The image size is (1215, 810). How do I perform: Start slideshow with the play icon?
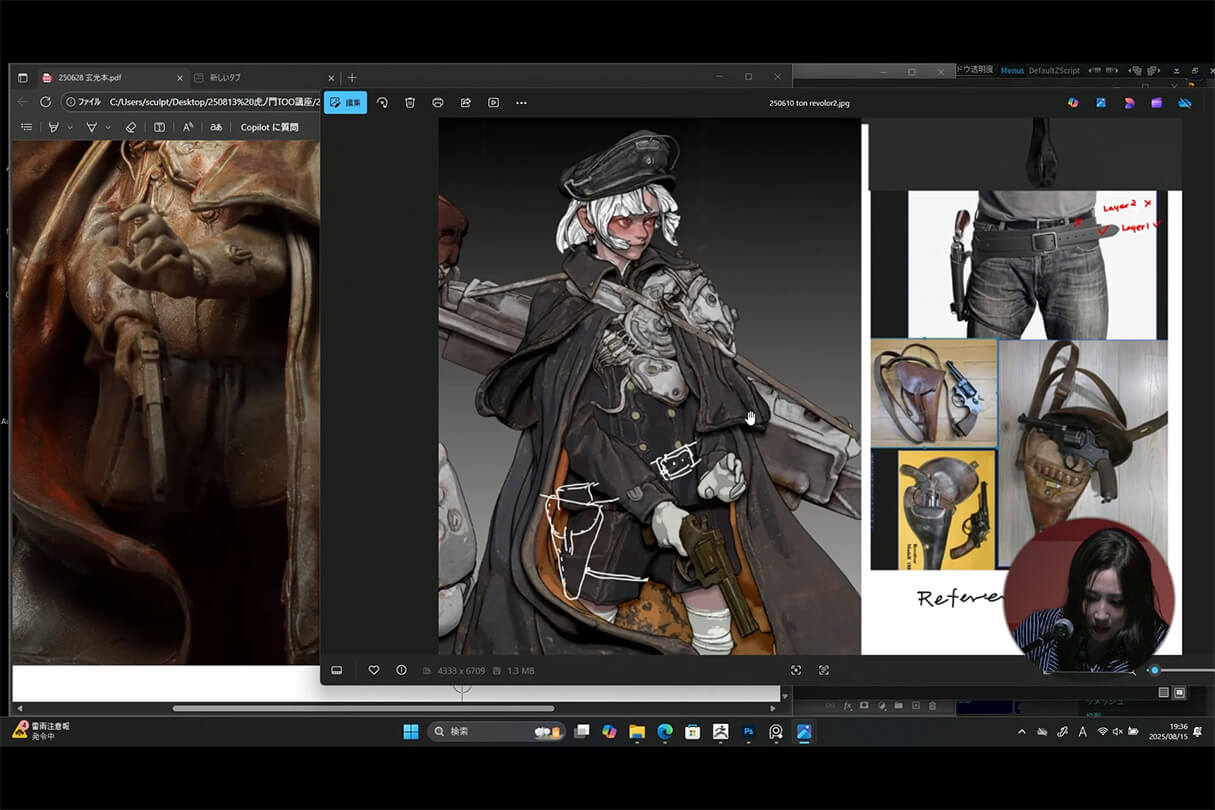point(493,103)
